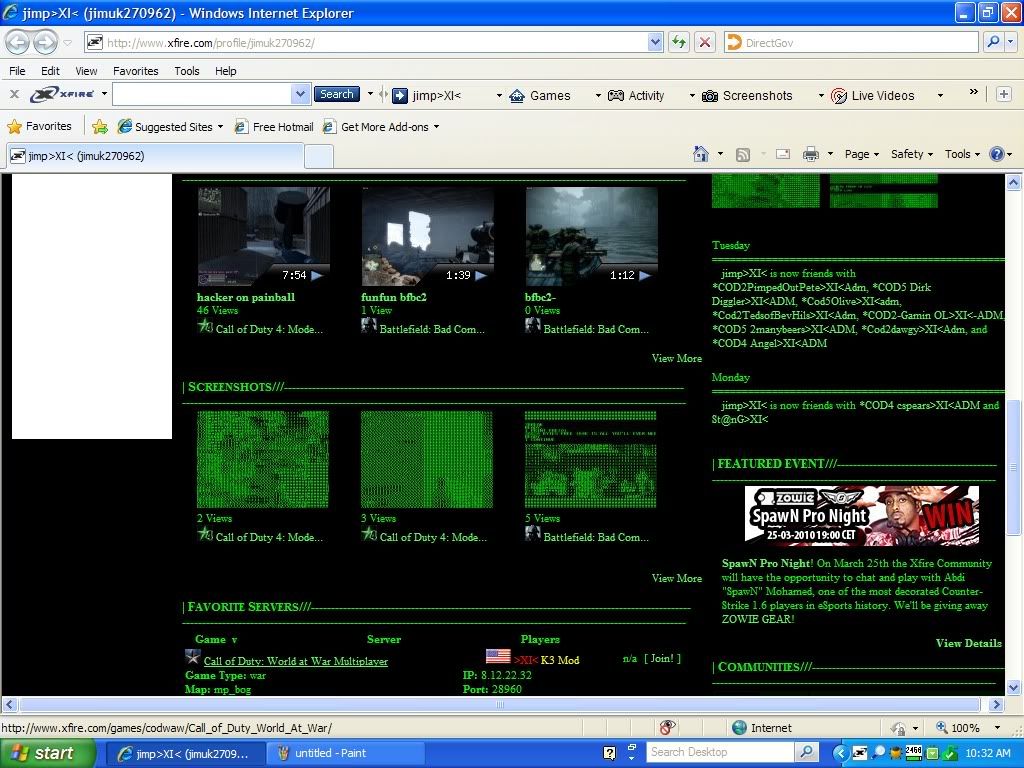This screenshot has height=768, width=1024.
Task: Click the Home icon in command bar
Action: click(702, 154)
